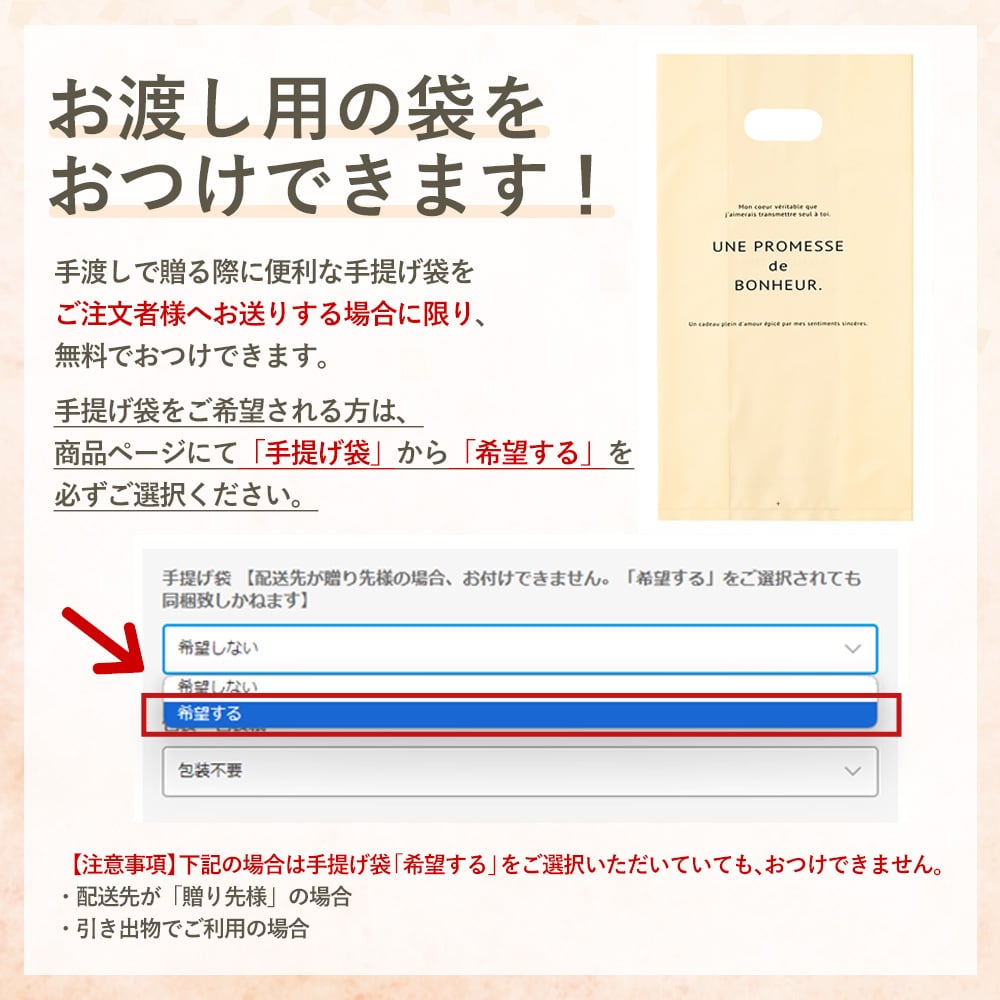Screen dimensions: 1000x1000
Task: Click the お渡し用の袋を headline
Action: point(297,108)
